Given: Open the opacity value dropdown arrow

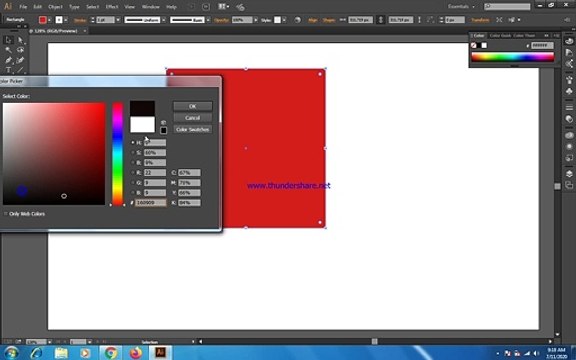Looking at the screenshot, I should tap(256, 20).
